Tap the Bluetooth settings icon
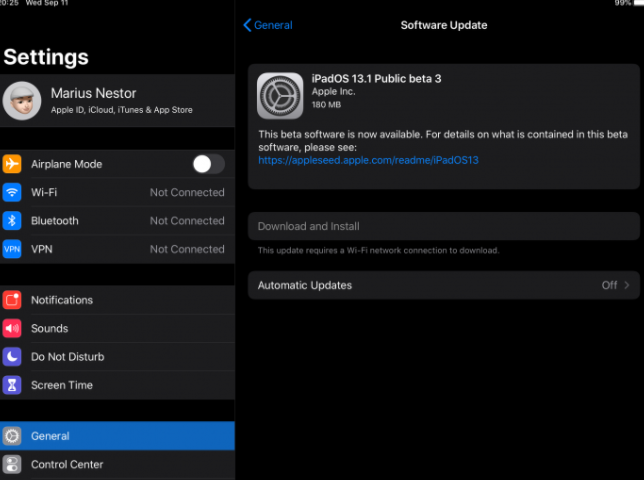Image resolution: width=644 pixels, height=480 pixels. pos(12,221)
